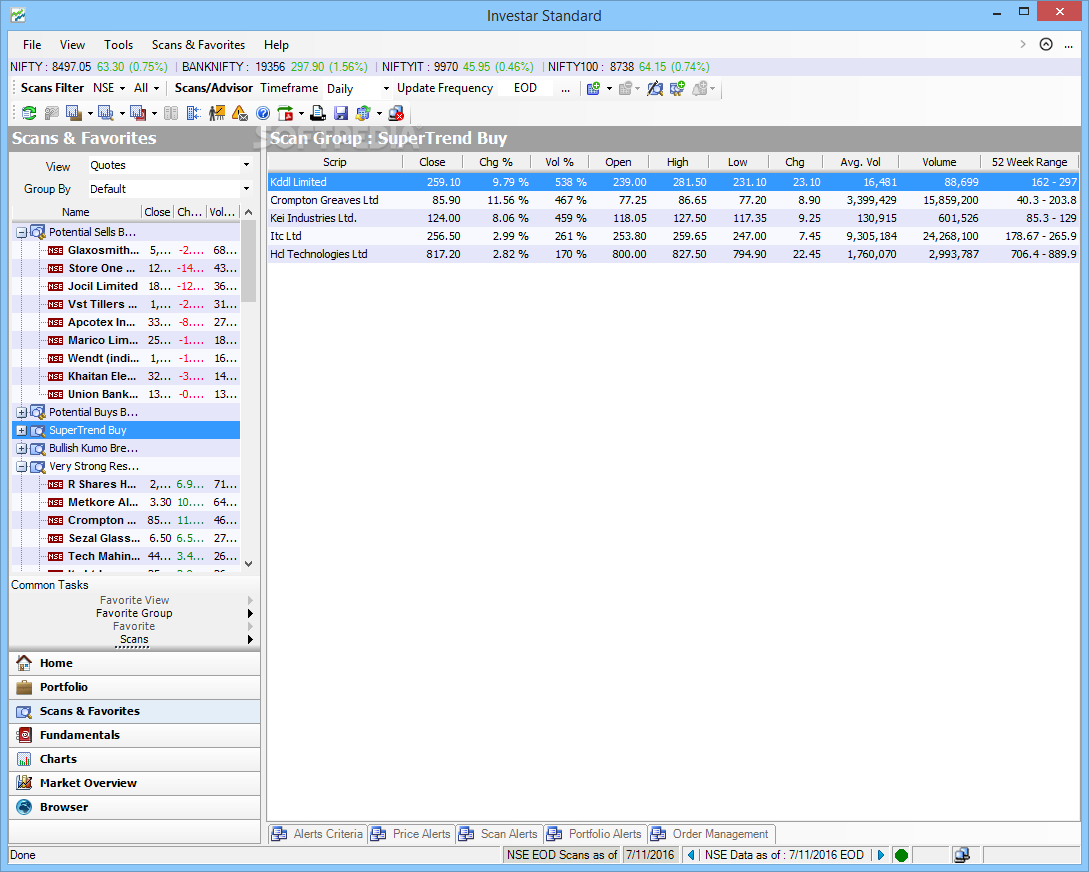Open the NSE exchange filter dropdown
The image size is (1089, 872).
[x=122, y=88]
